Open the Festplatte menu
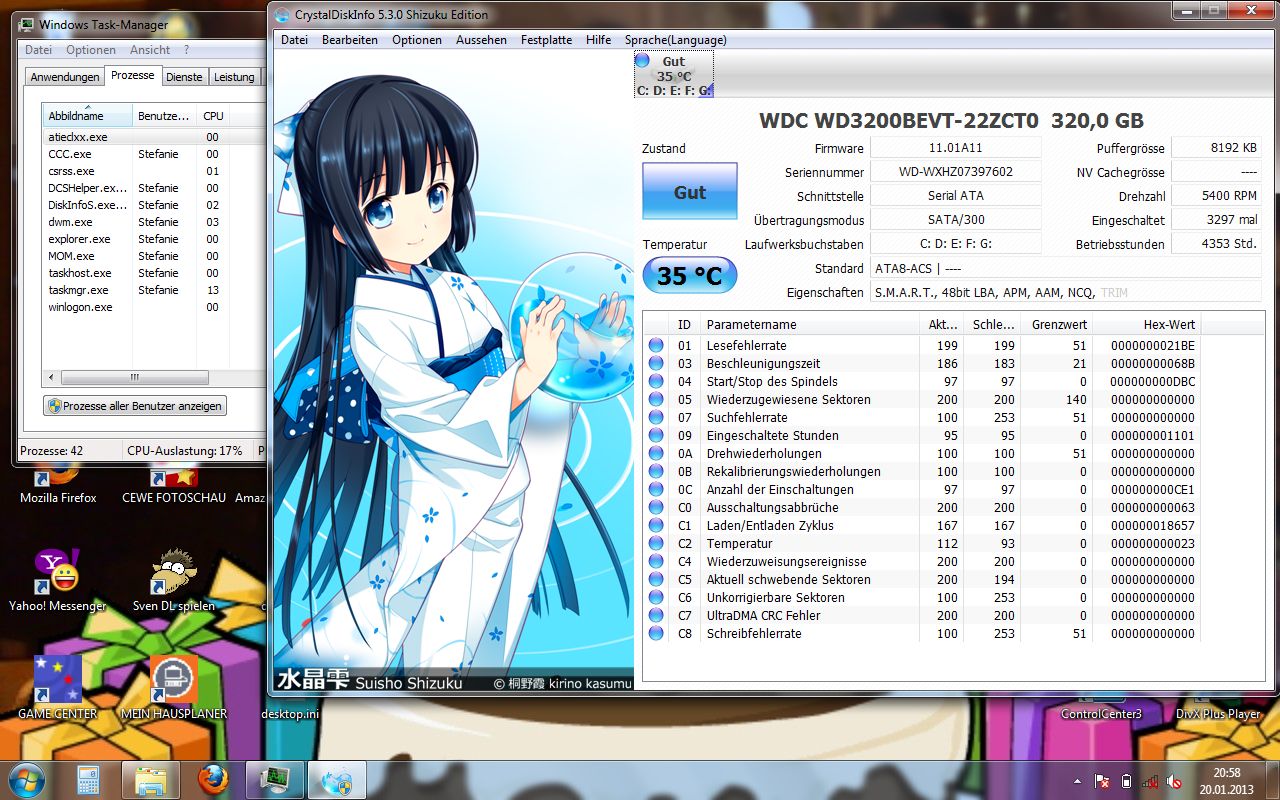 [546, 40]
